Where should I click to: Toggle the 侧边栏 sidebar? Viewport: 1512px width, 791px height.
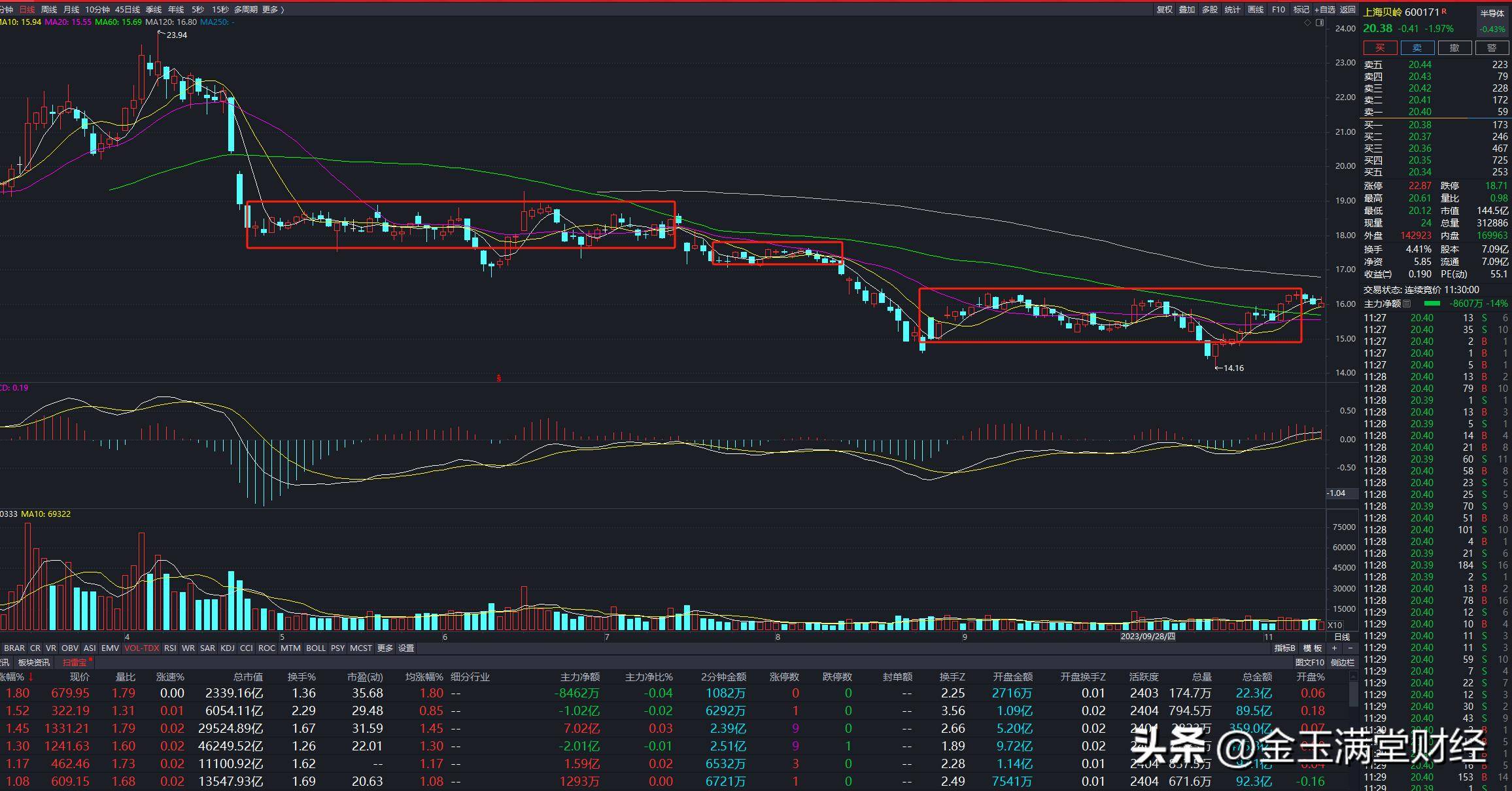(x=1343, y=663)
